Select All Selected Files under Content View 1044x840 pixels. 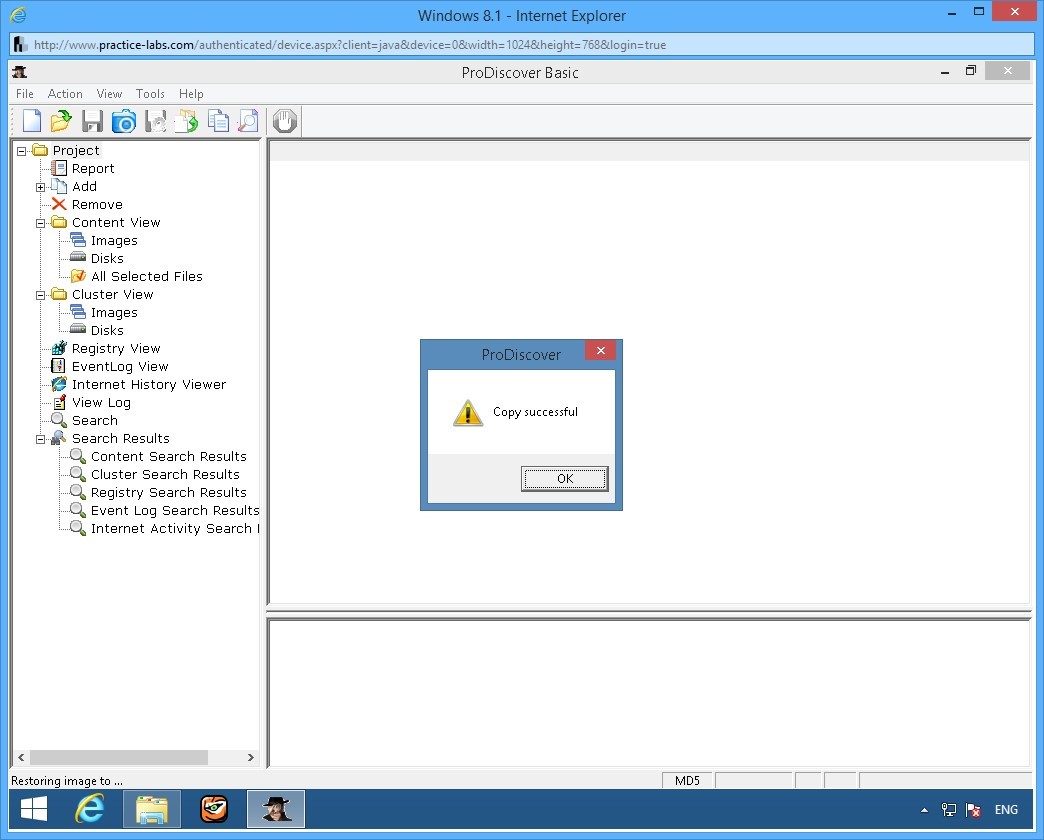pyautogui.click(x=146, y=277)
